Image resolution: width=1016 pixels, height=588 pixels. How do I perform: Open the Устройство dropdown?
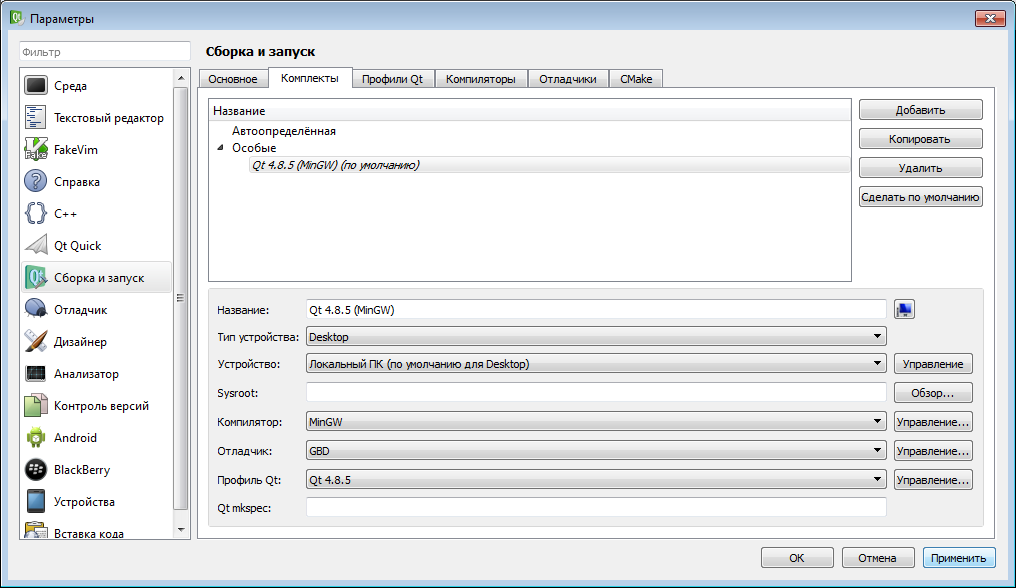(596, 364)
